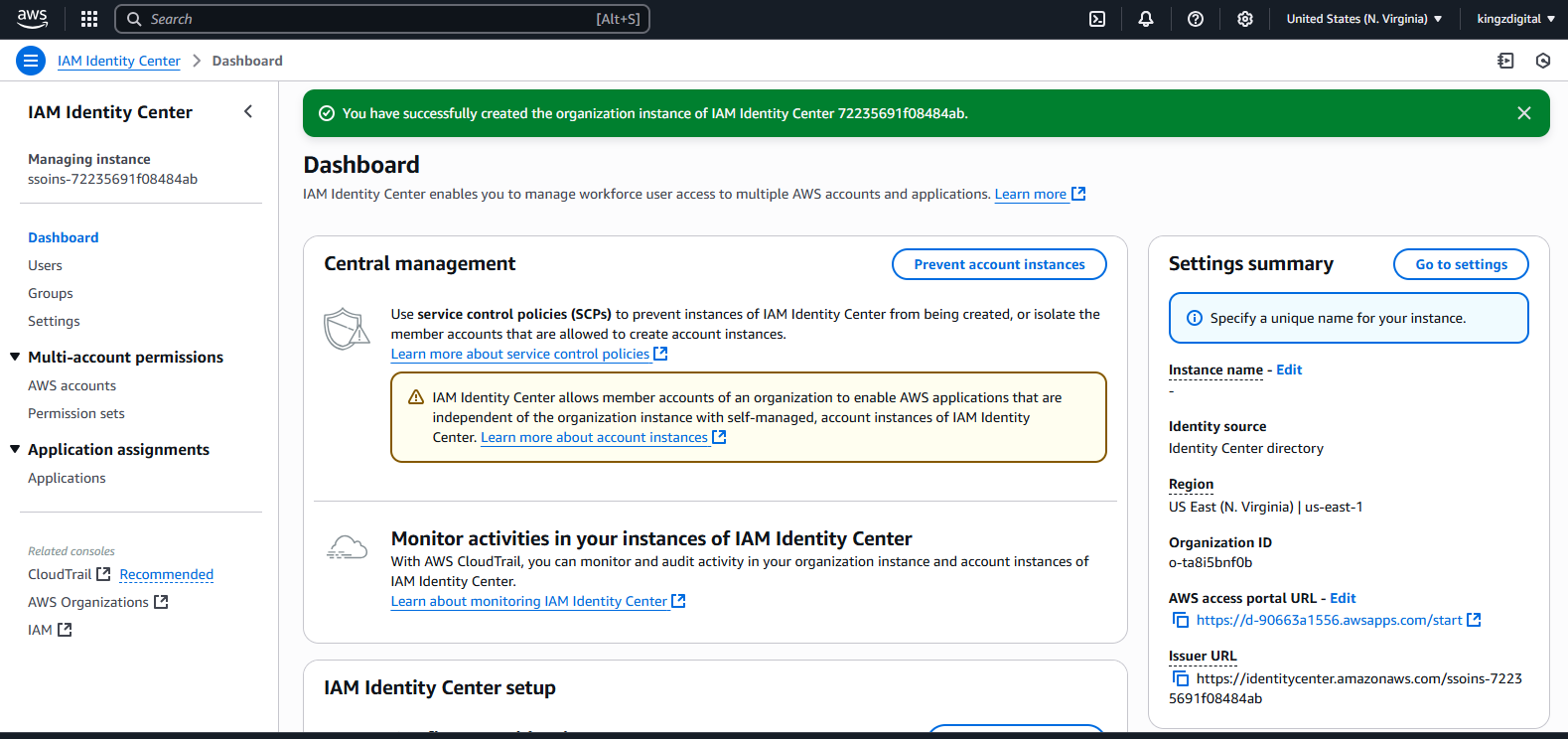Select Dashboard in the side navigation
This screenshot has width=1568, height=739.
click(64, 237)
